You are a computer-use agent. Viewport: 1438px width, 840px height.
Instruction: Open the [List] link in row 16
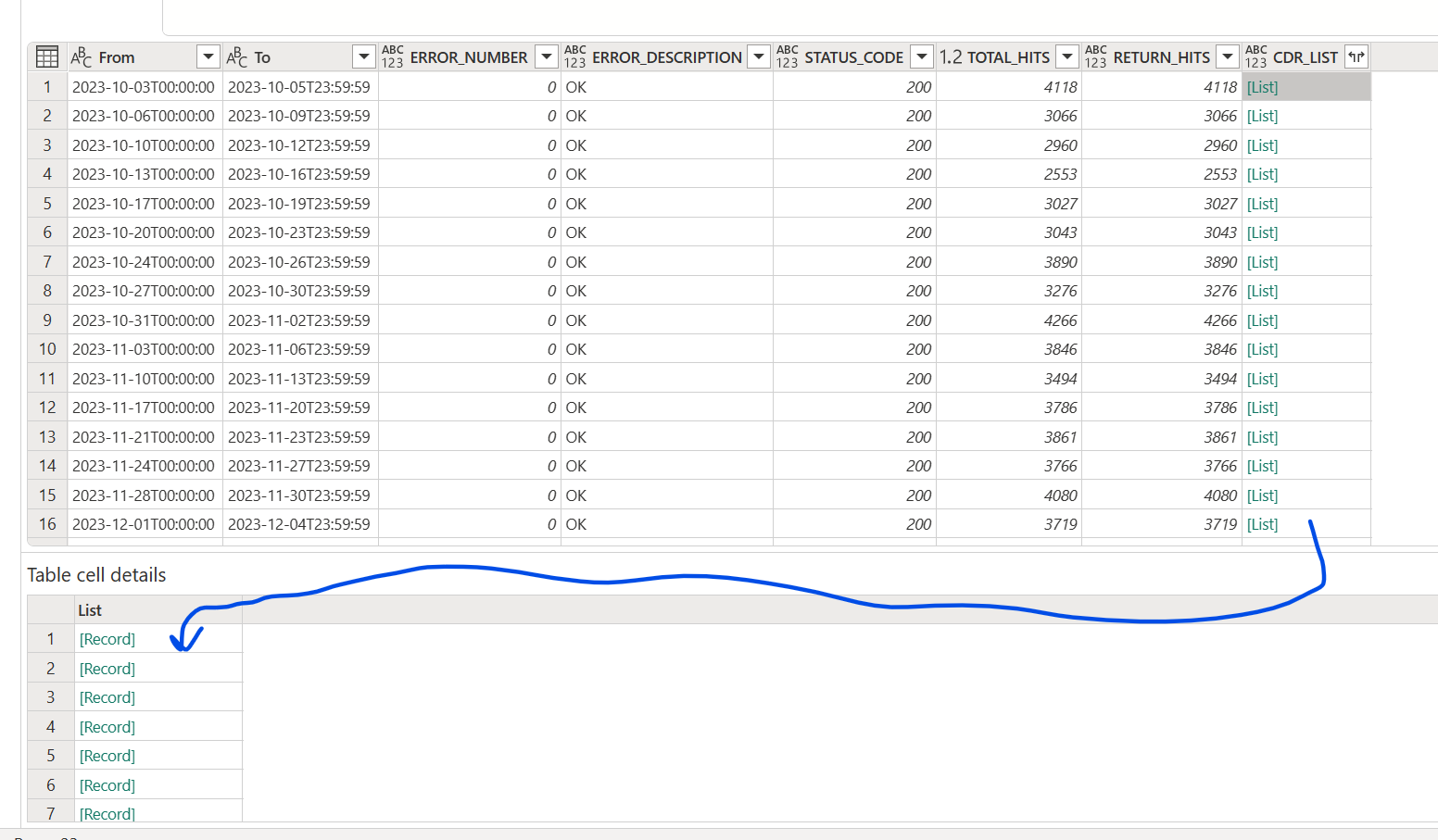(x=1262, y=524)
